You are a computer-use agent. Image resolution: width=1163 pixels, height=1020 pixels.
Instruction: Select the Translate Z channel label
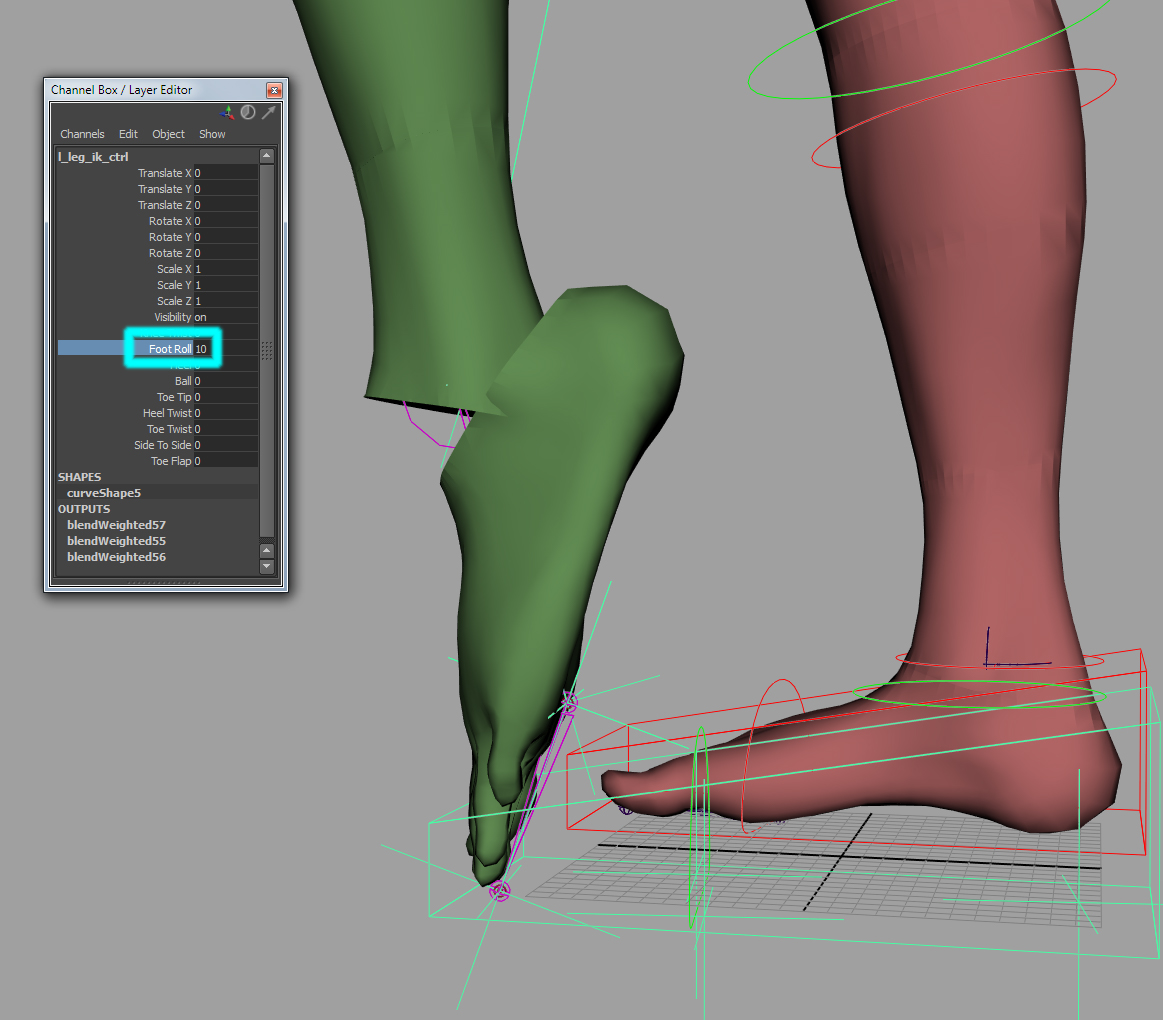(165, 205)
